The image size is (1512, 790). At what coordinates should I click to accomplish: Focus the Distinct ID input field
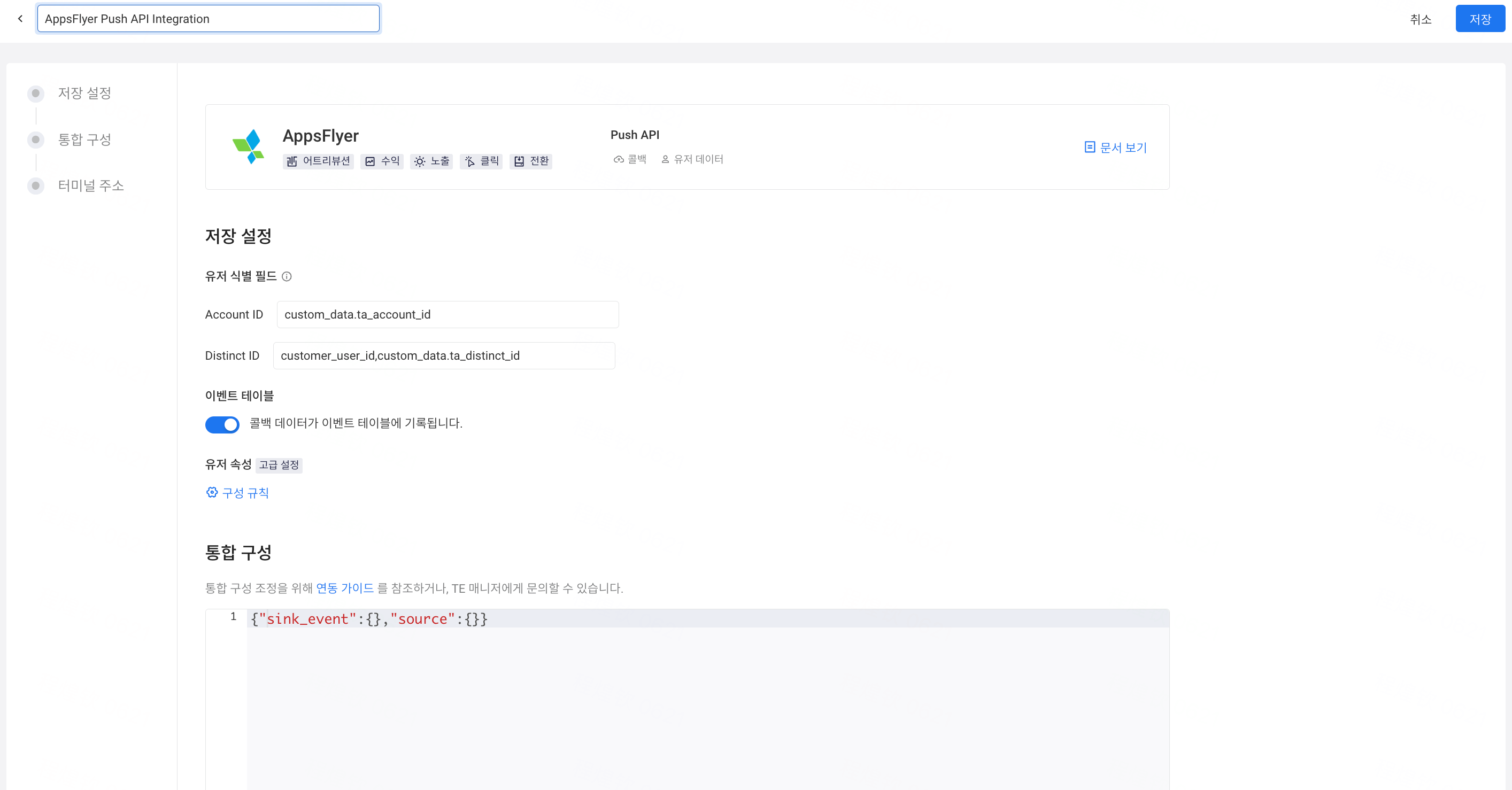click(444, 355)
